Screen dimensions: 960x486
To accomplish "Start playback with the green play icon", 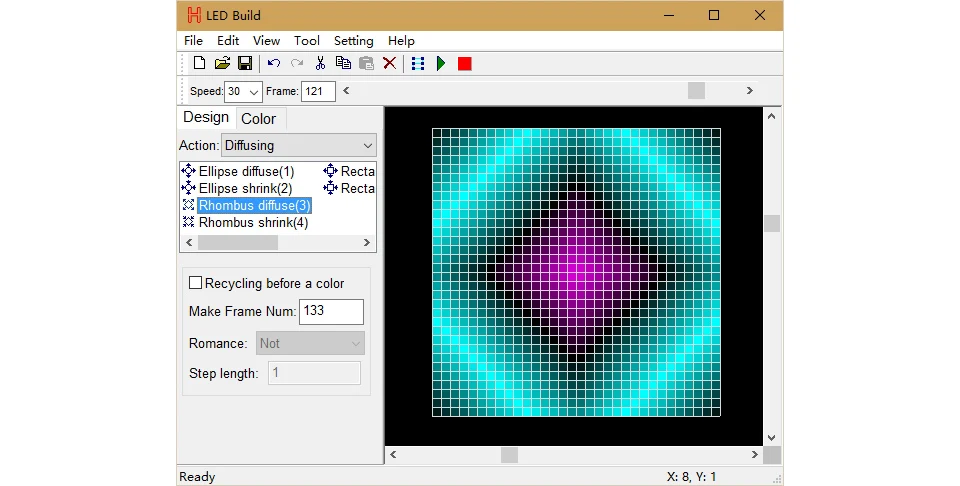I will [x=441, y=64].
